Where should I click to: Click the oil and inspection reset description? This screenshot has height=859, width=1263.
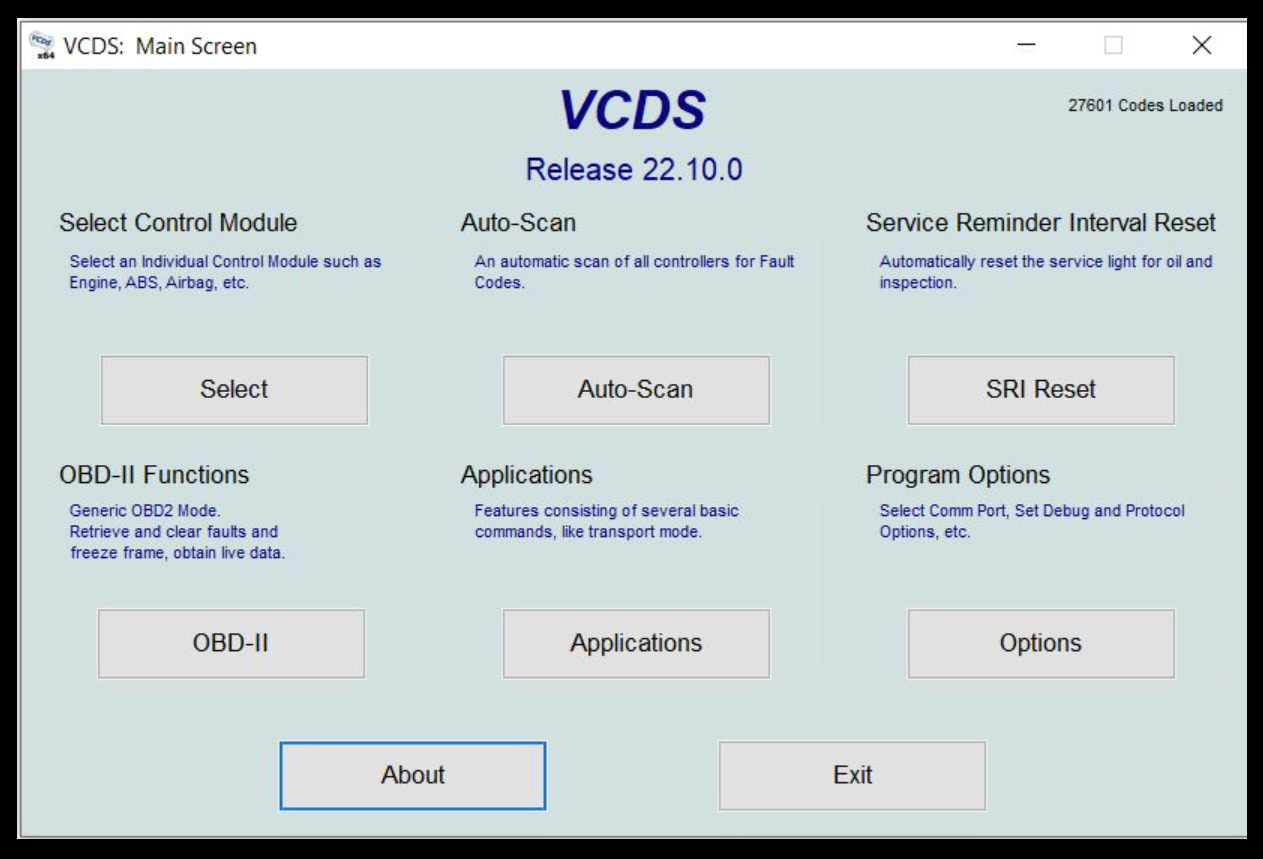(1044, 270)
